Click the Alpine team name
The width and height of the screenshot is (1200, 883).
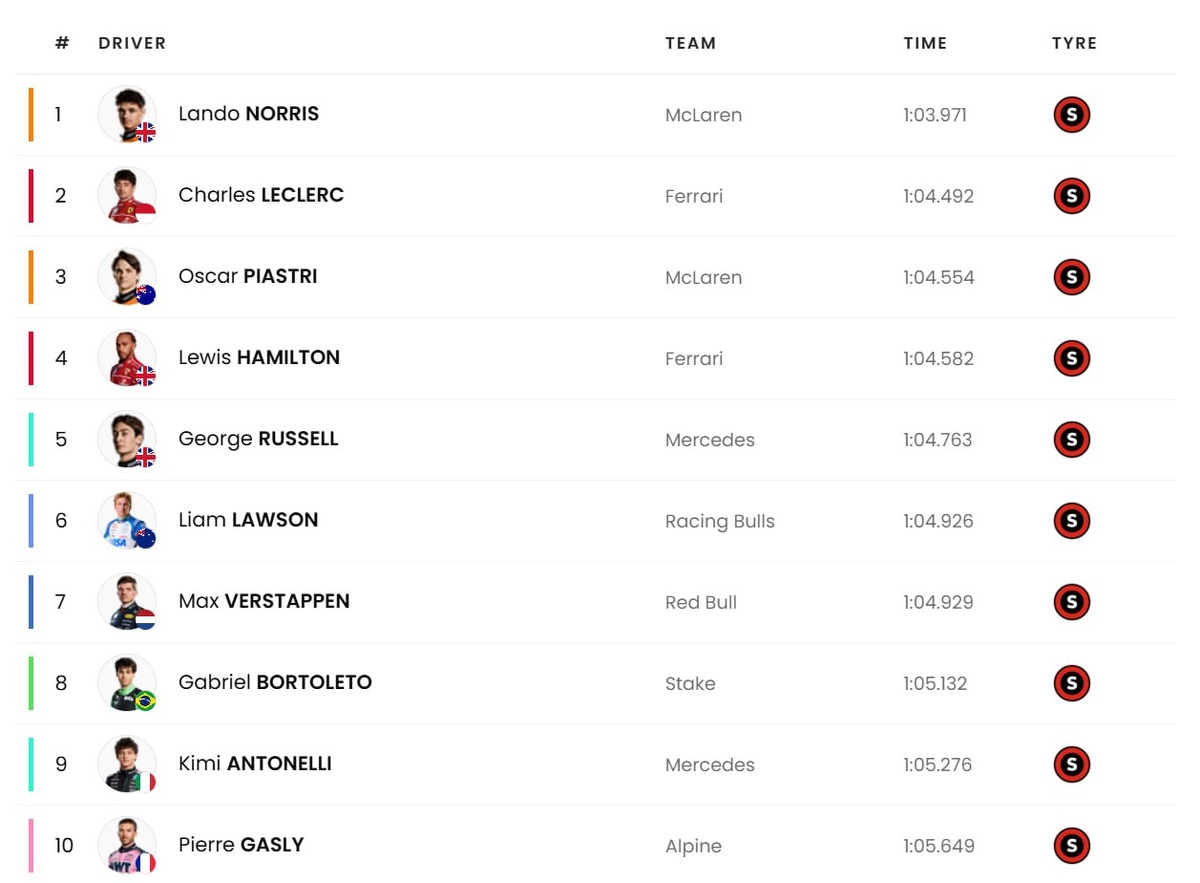(x=693, y=846)
